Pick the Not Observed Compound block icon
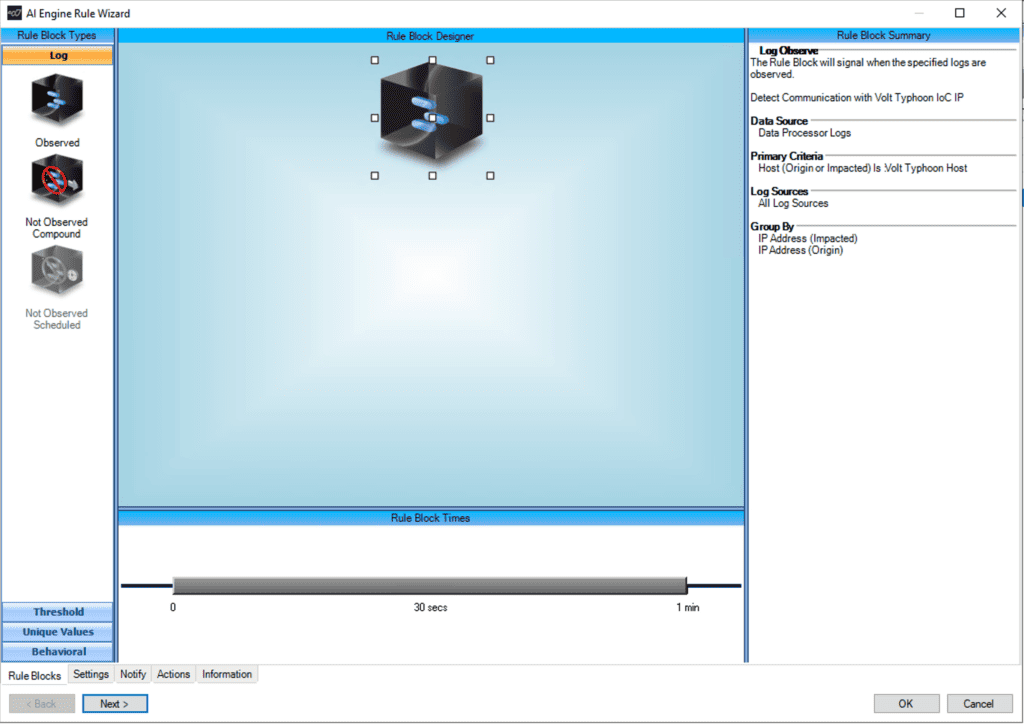Screen dimensions: 1024x724 coord(57,181)
